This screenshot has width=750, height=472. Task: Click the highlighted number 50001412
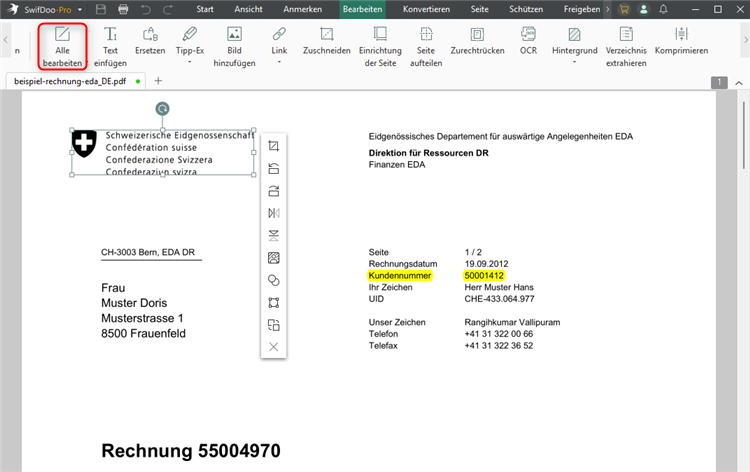click(x=484, y=275)
